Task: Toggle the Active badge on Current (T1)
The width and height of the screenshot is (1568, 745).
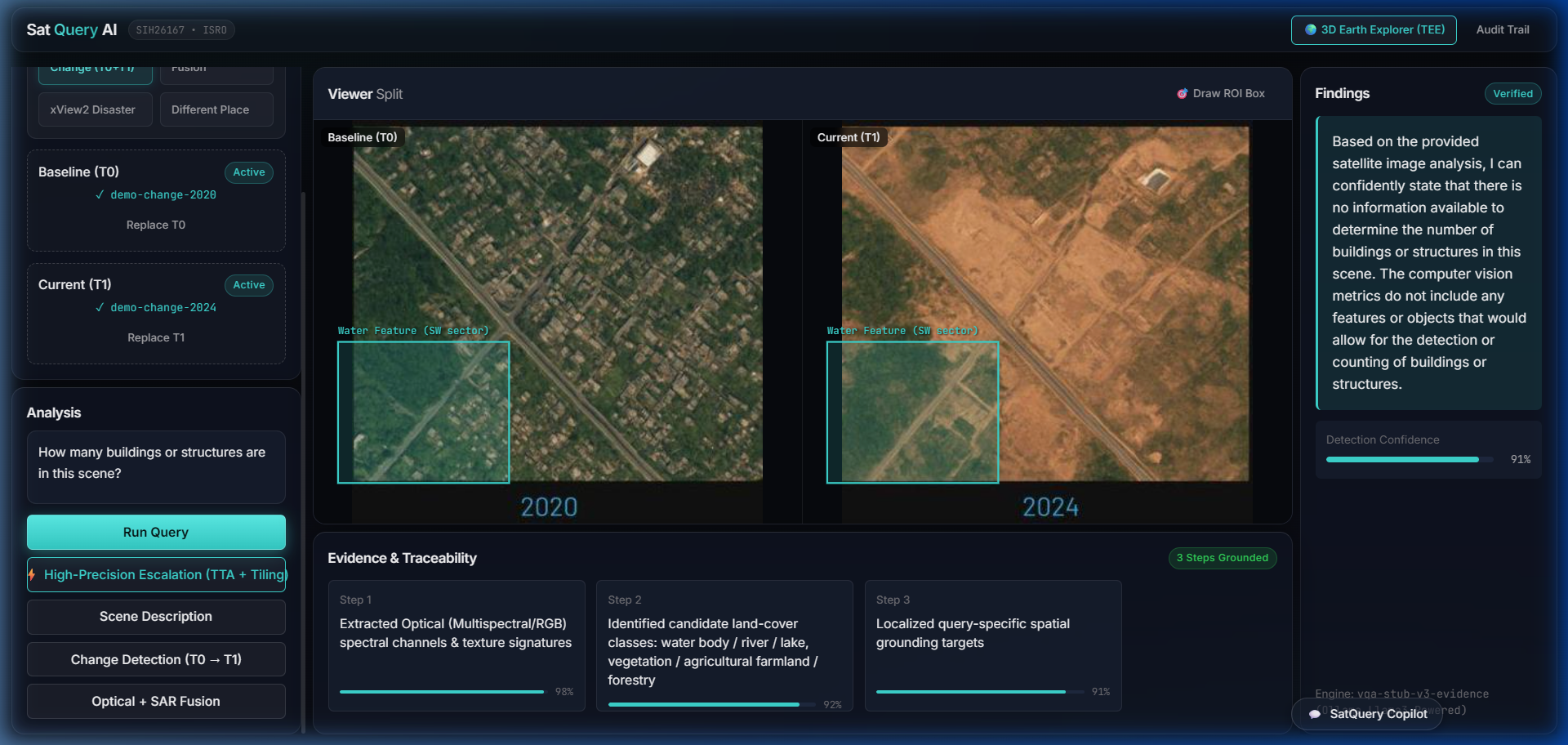Action: 249,285
